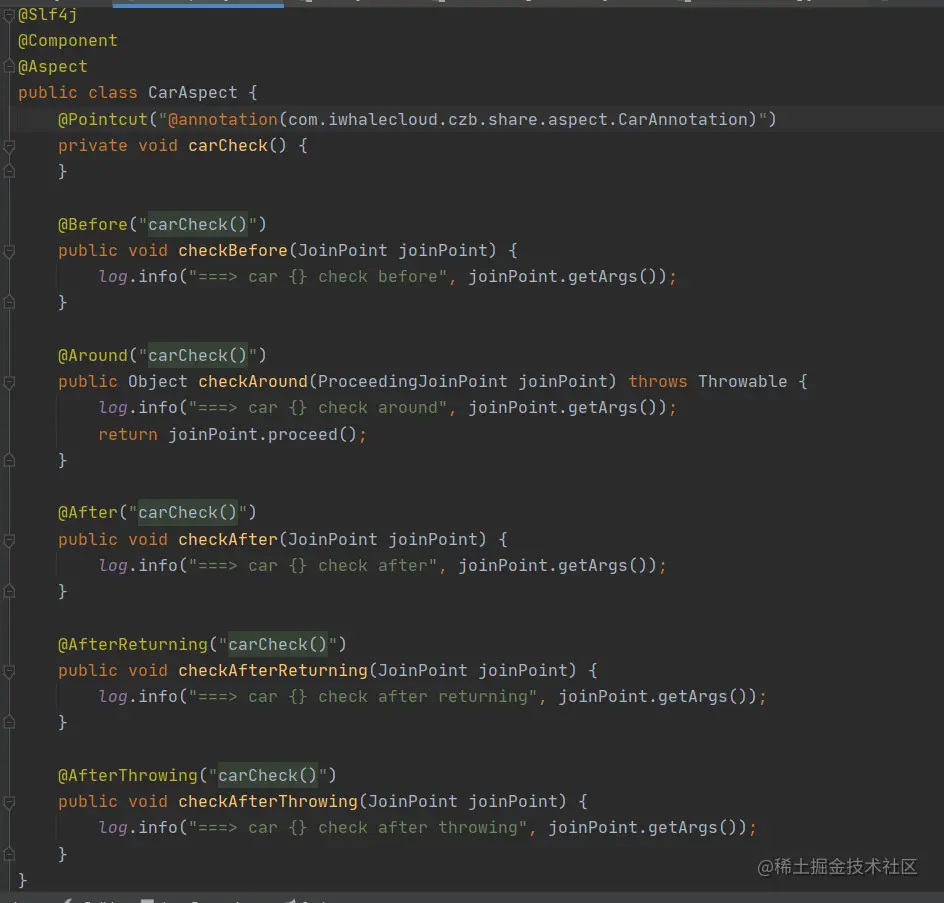Click the checkAfter method name
The image size is (944, 903).
point(228,539)
